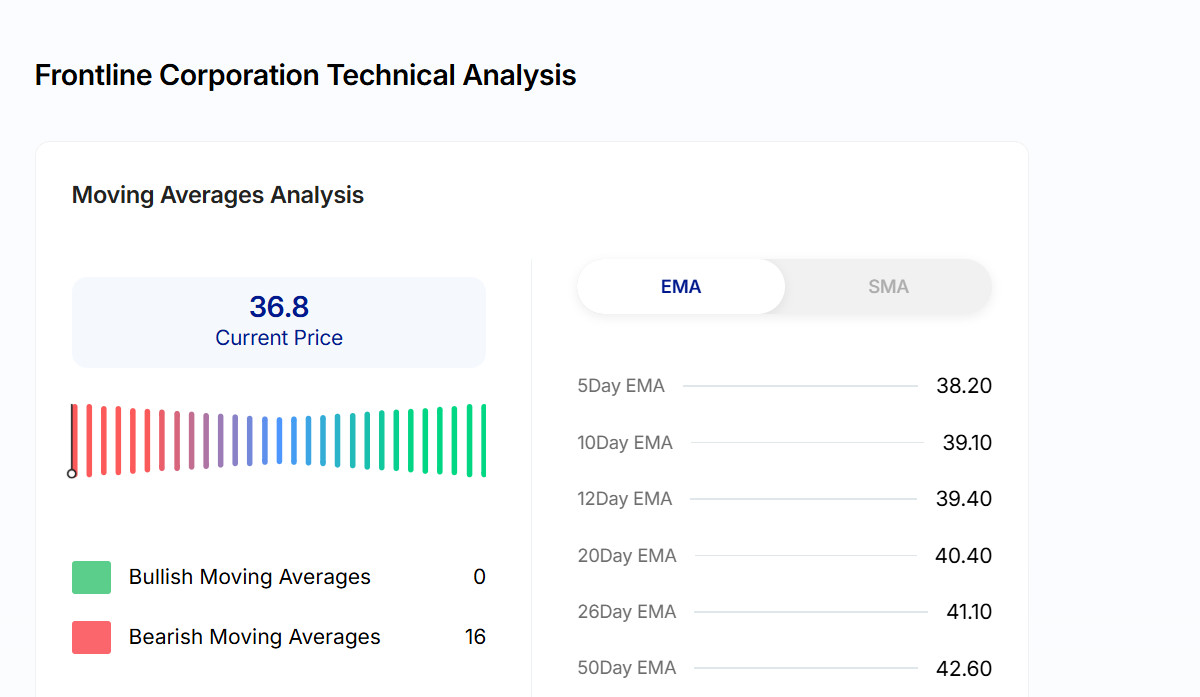Viewport: 1200px width, 697px height.
Task: Click the rightmost green bar of the gauge
Action: pos(484,440)
